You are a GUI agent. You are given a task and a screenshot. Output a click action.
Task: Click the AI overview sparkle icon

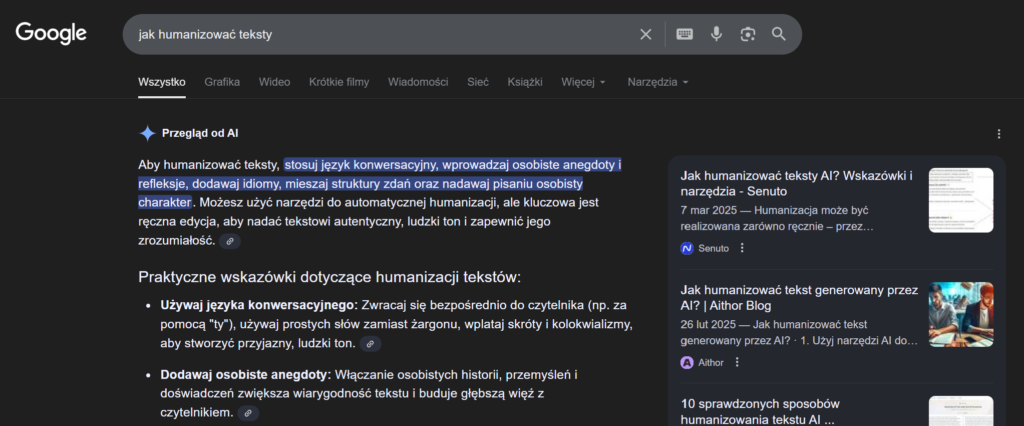pyautogui.click(x=147, y=134)
